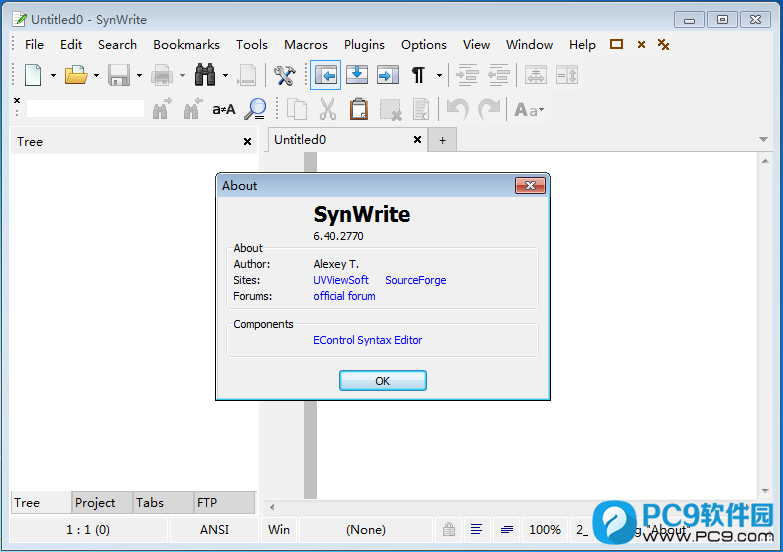The height and width of the screenshot is (552, 783).
Task: Toggle non-printable characters pilcrow icon
Action: click(418, 75)
